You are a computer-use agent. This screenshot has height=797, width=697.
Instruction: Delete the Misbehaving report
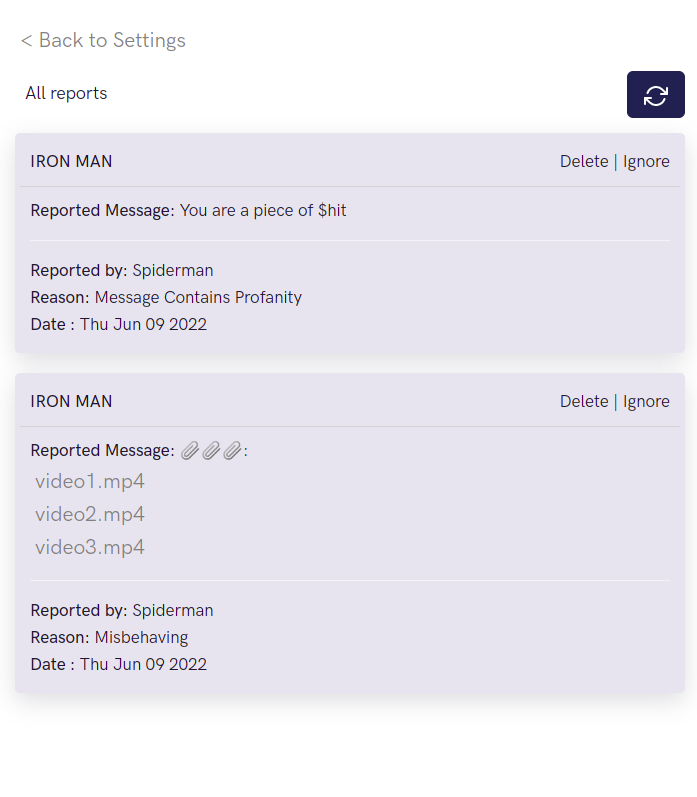[x=584, y=401]
